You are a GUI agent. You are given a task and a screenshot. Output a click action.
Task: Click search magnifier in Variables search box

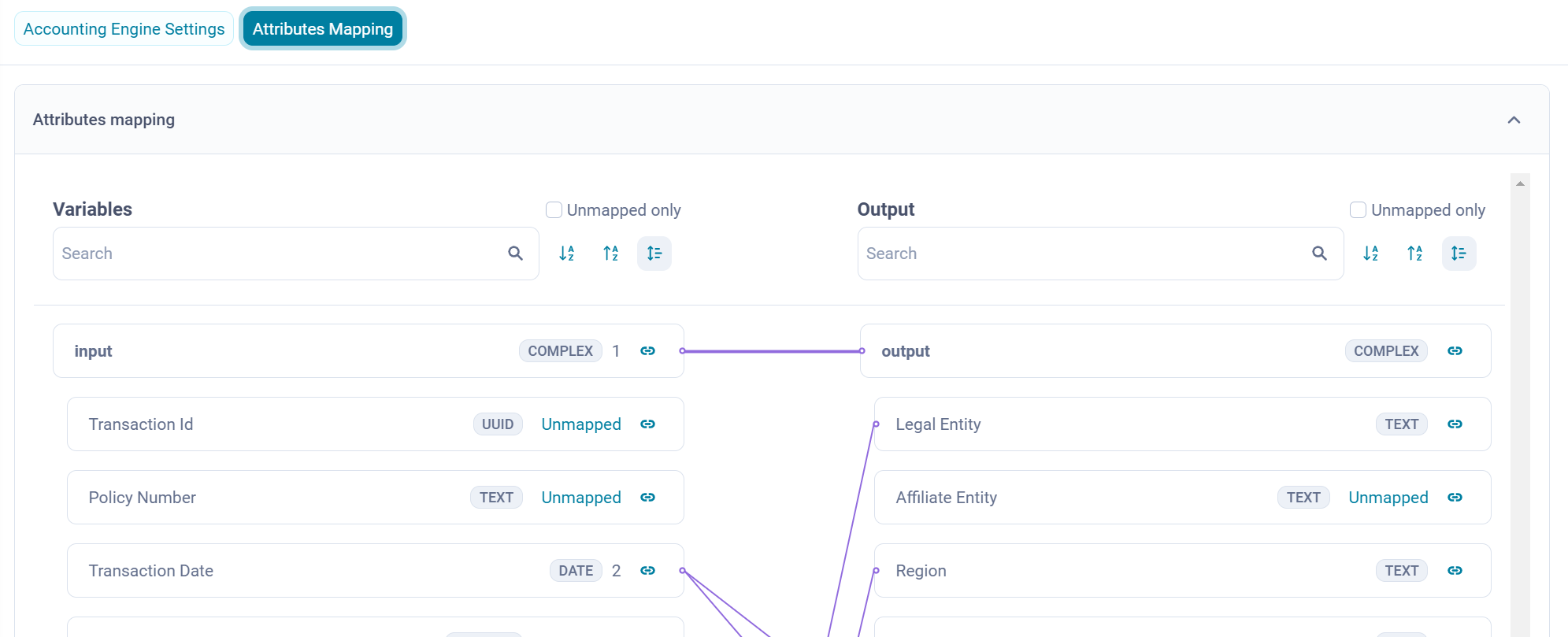[x=516, y=254]
